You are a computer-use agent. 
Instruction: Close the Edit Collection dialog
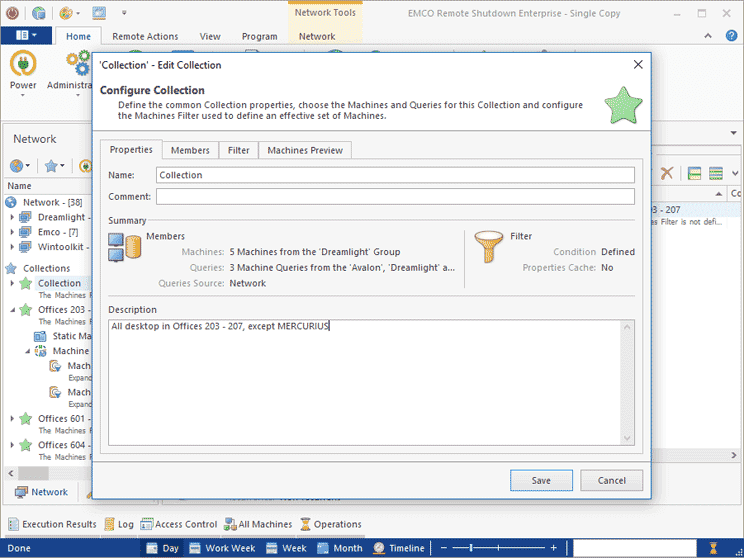tap(638, 65)
